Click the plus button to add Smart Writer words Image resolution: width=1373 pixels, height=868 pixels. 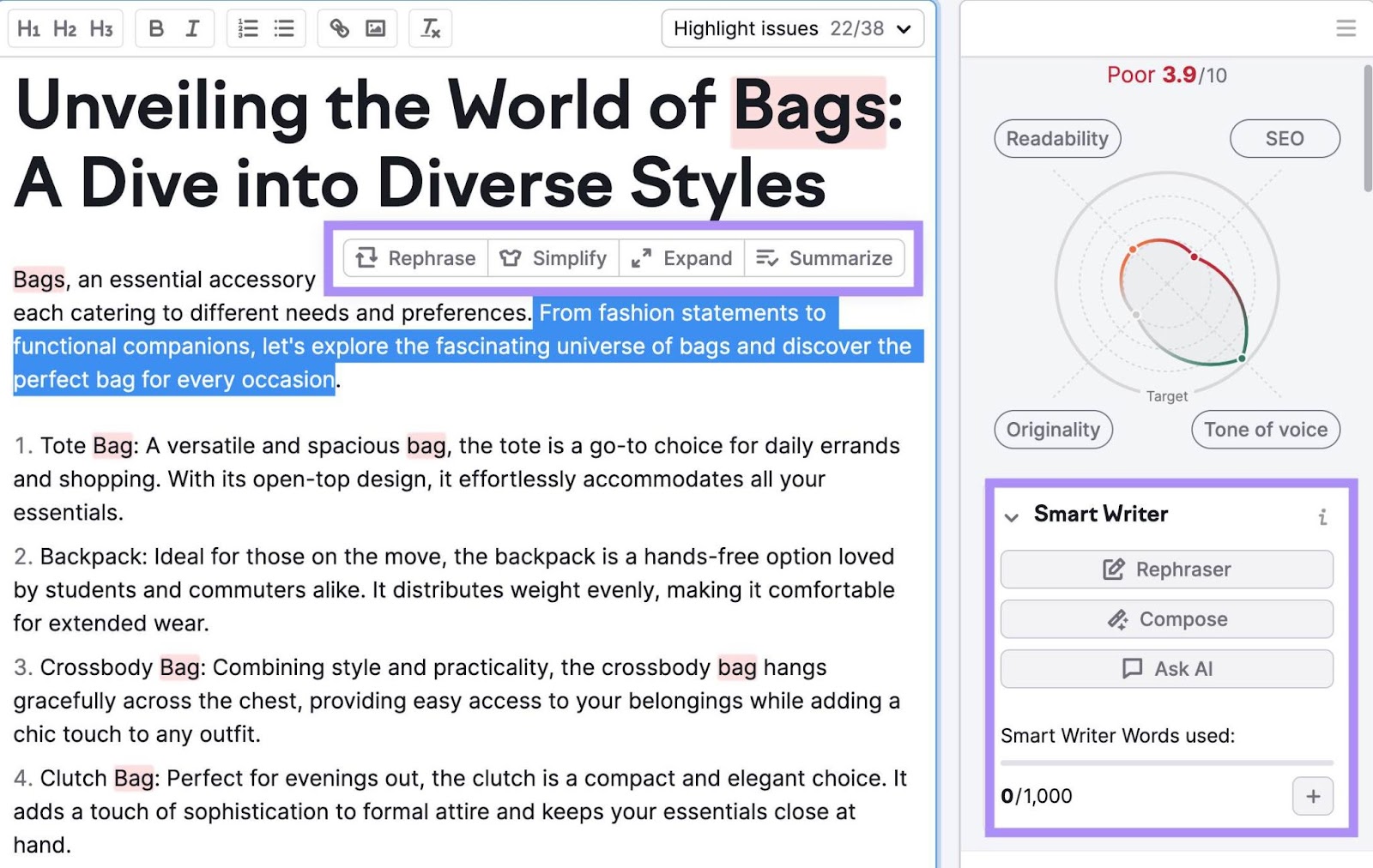[x=1312, y=796]
